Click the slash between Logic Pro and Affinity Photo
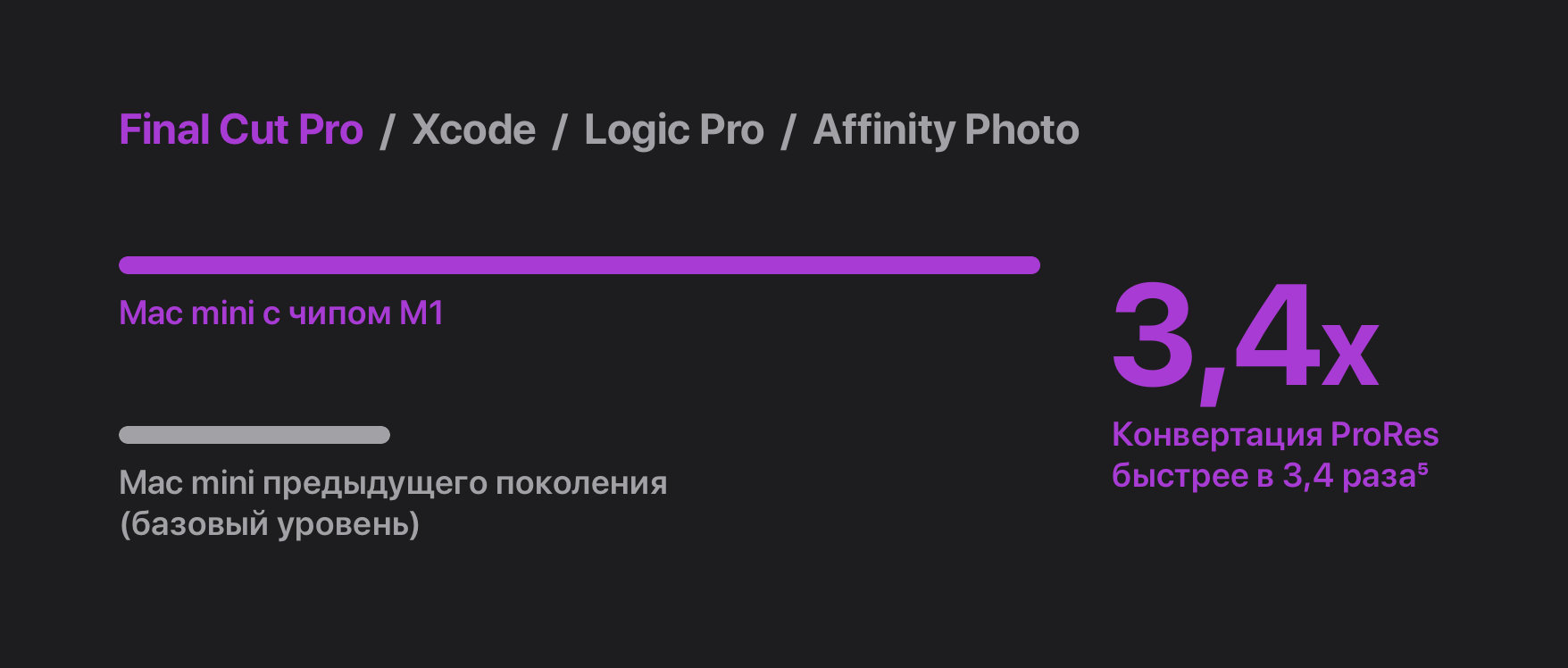Screen dimensions: 1568x668 pyautogui.click(x=788, y=131)
